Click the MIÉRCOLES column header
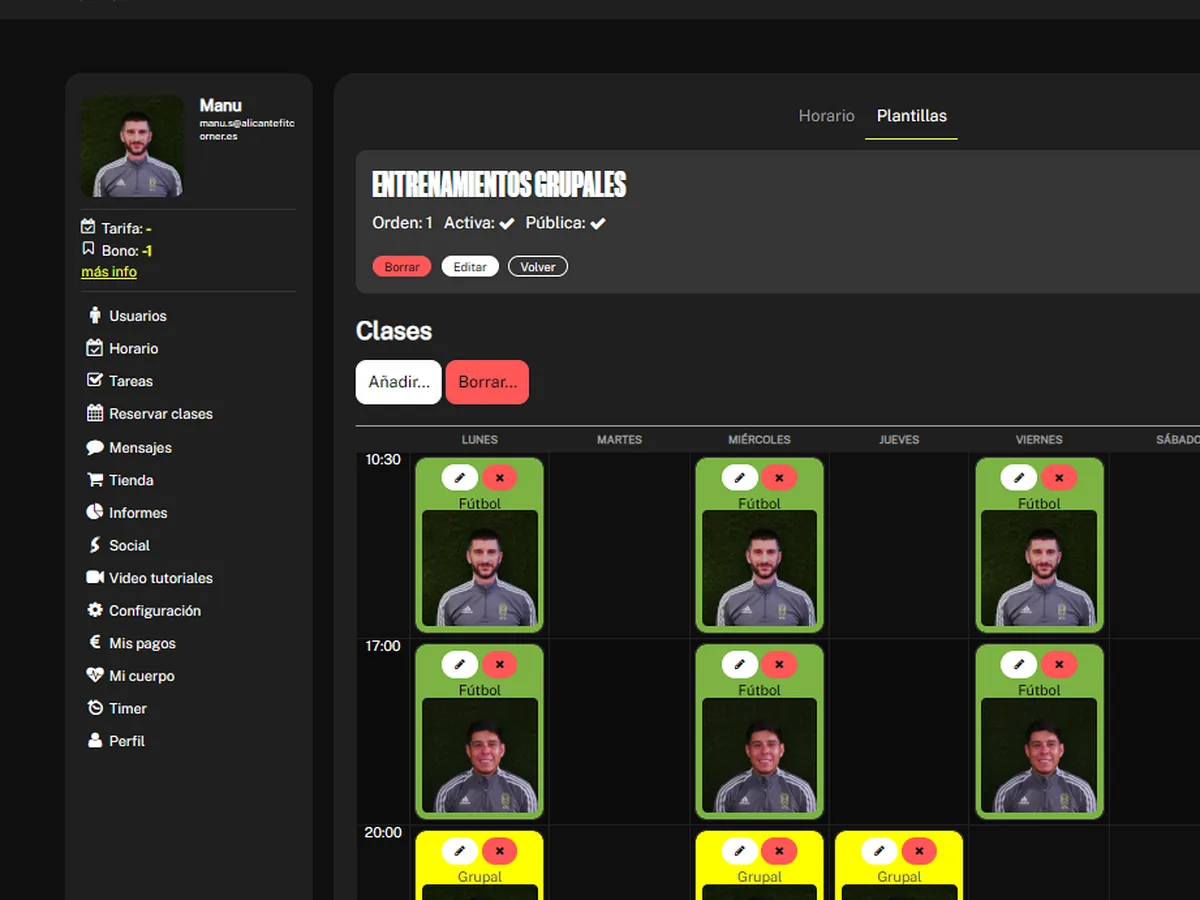1200x900 pixels. click(759, 440)
